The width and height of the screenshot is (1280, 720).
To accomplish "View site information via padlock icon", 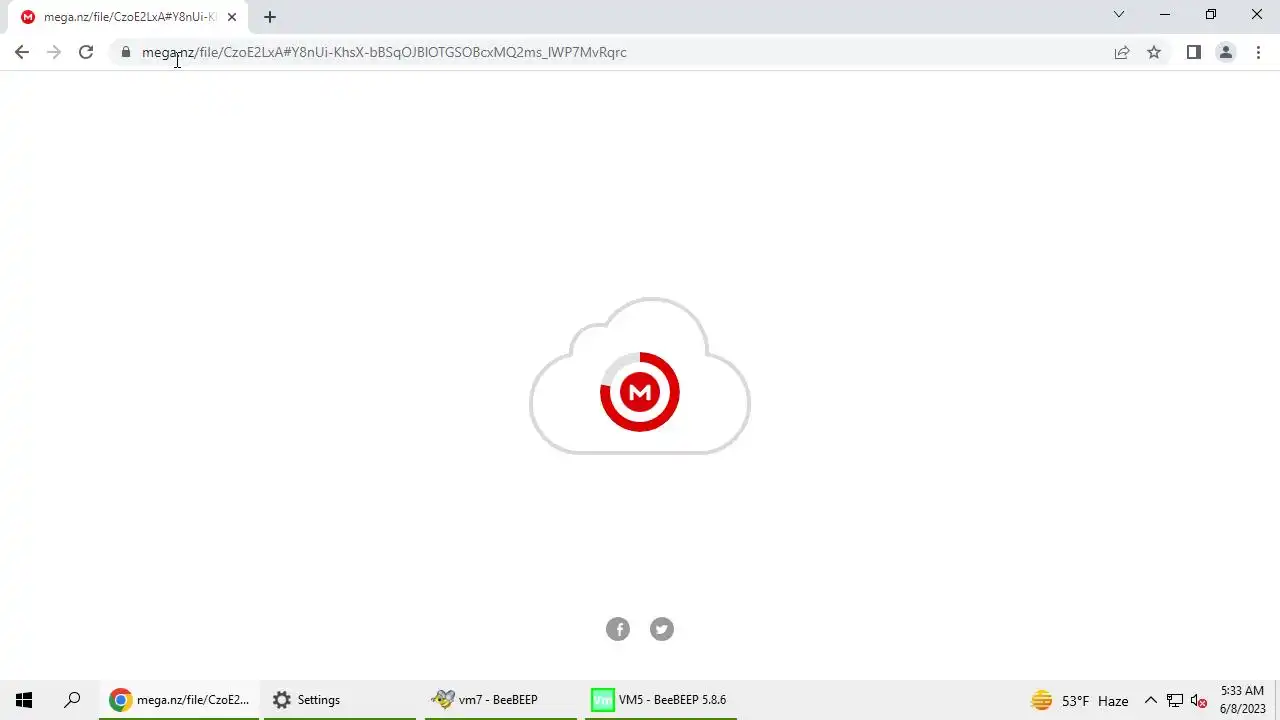I will 125,52.
